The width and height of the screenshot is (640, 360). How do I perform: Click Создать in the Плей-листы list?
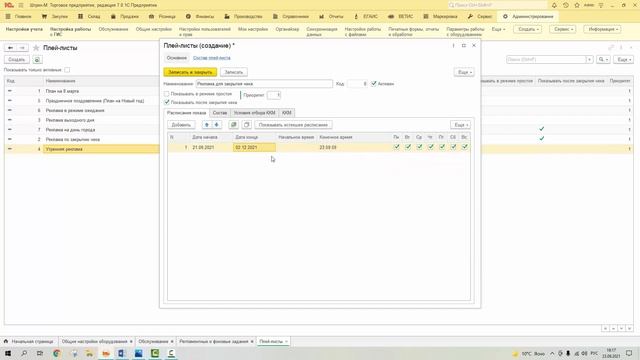17,60
